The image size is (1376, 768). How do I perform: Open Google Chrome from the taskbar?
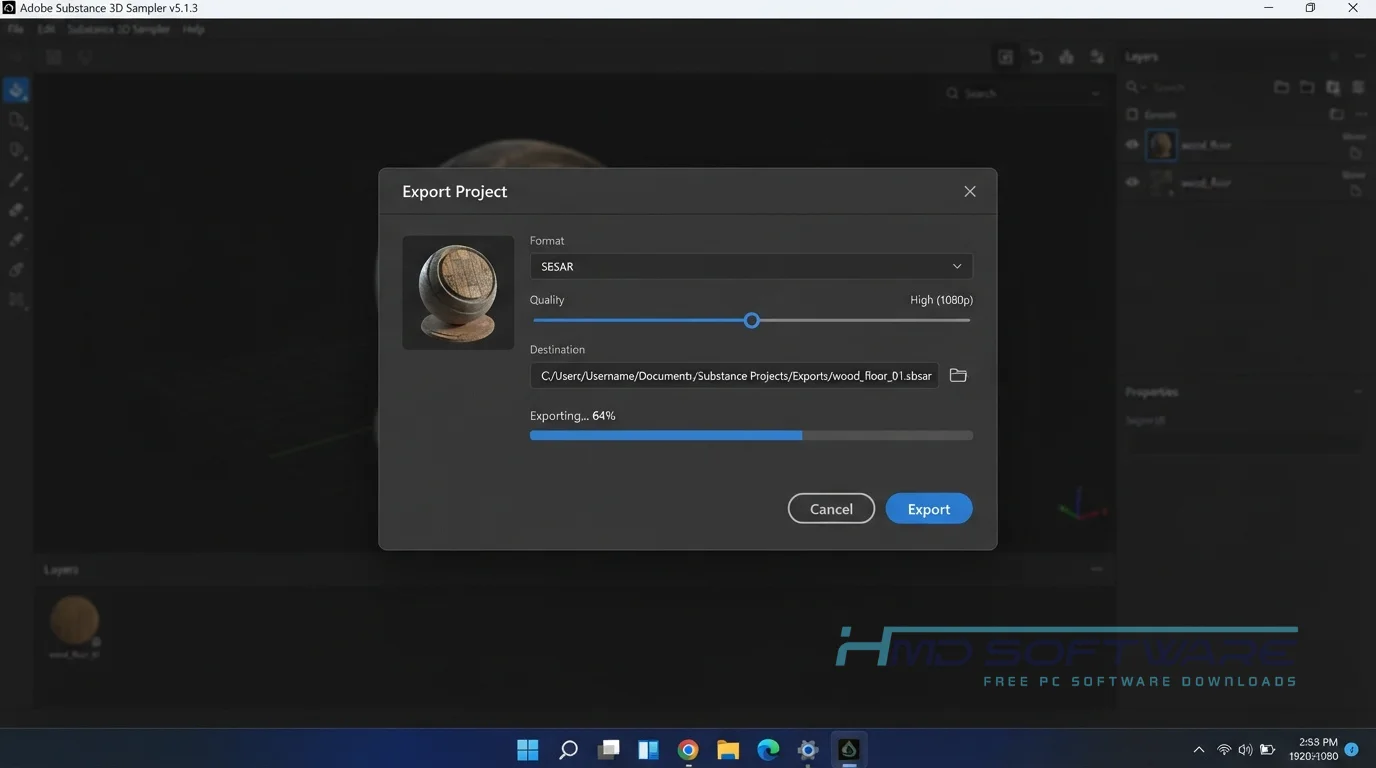pos(688,749)
